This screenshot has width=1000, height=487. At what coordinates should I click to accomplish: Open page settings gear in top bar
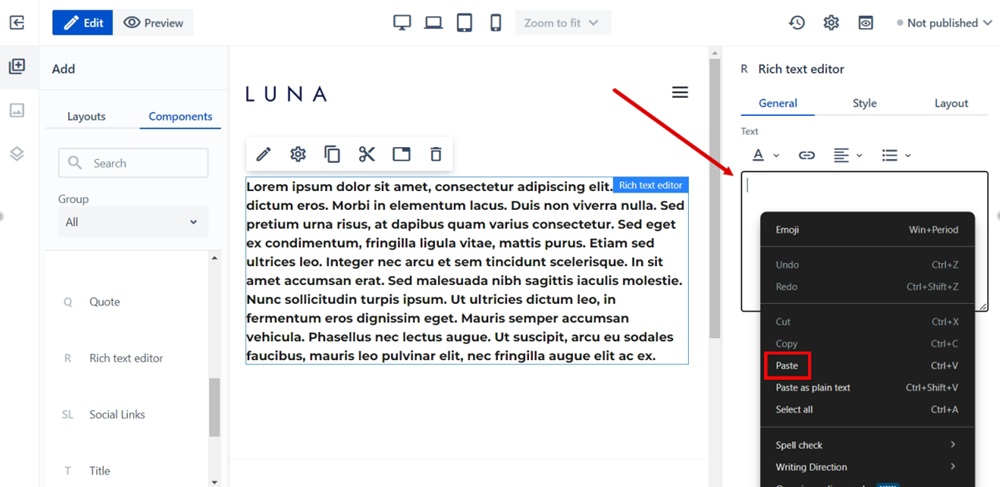[831, 23]
